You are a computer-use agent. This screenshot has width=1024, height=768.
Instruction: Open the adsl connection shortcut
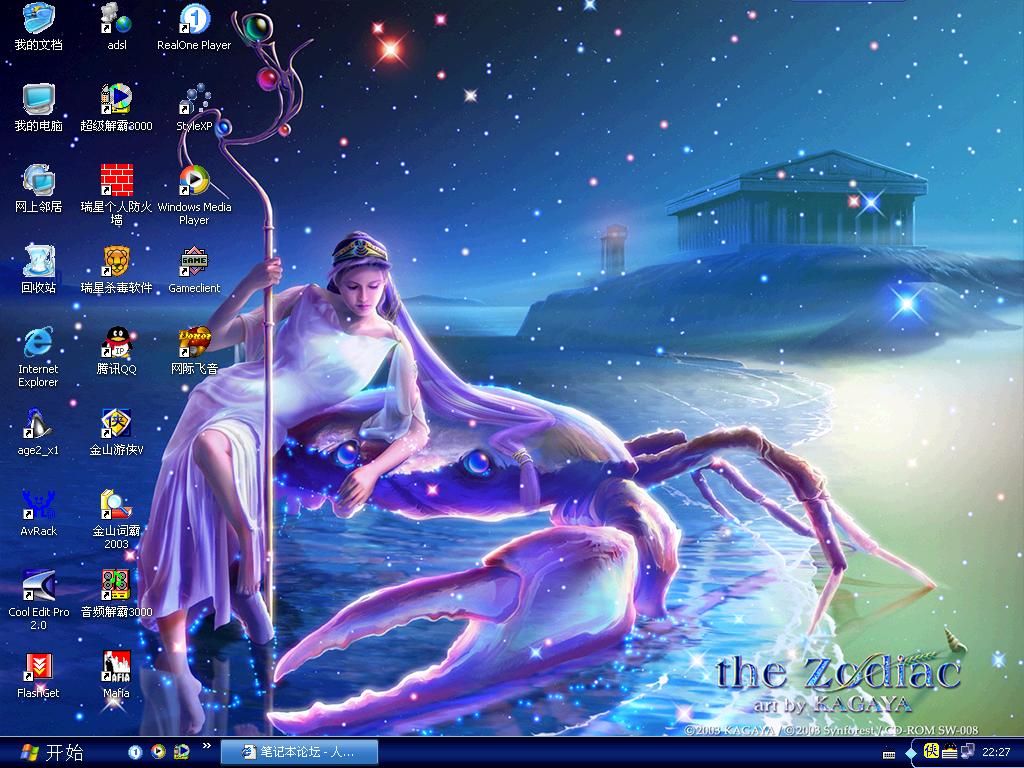[116, 27]
